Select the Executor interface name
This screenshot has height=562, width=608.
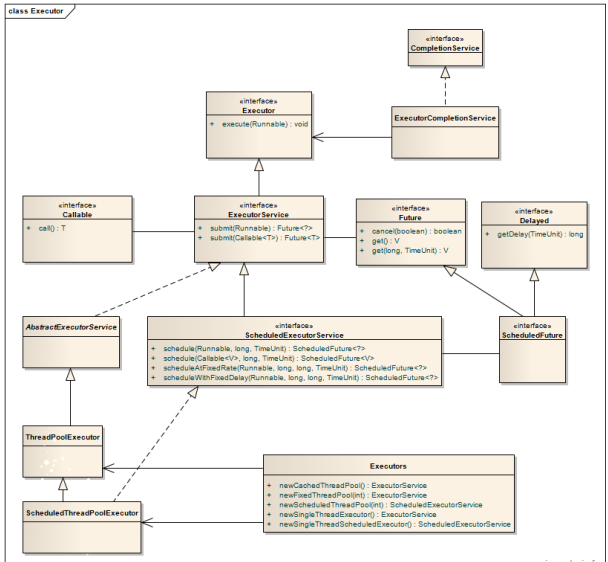click(x=259, y=111)
